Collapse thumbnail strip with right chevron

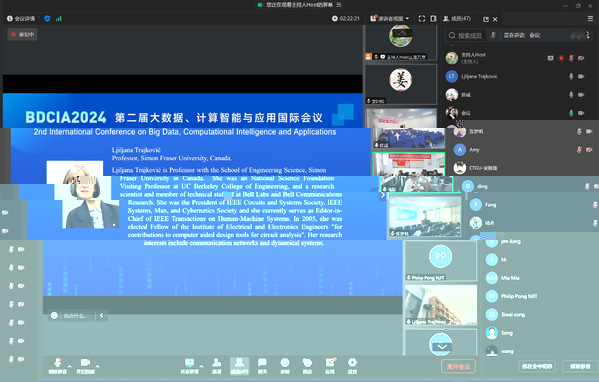383,195
